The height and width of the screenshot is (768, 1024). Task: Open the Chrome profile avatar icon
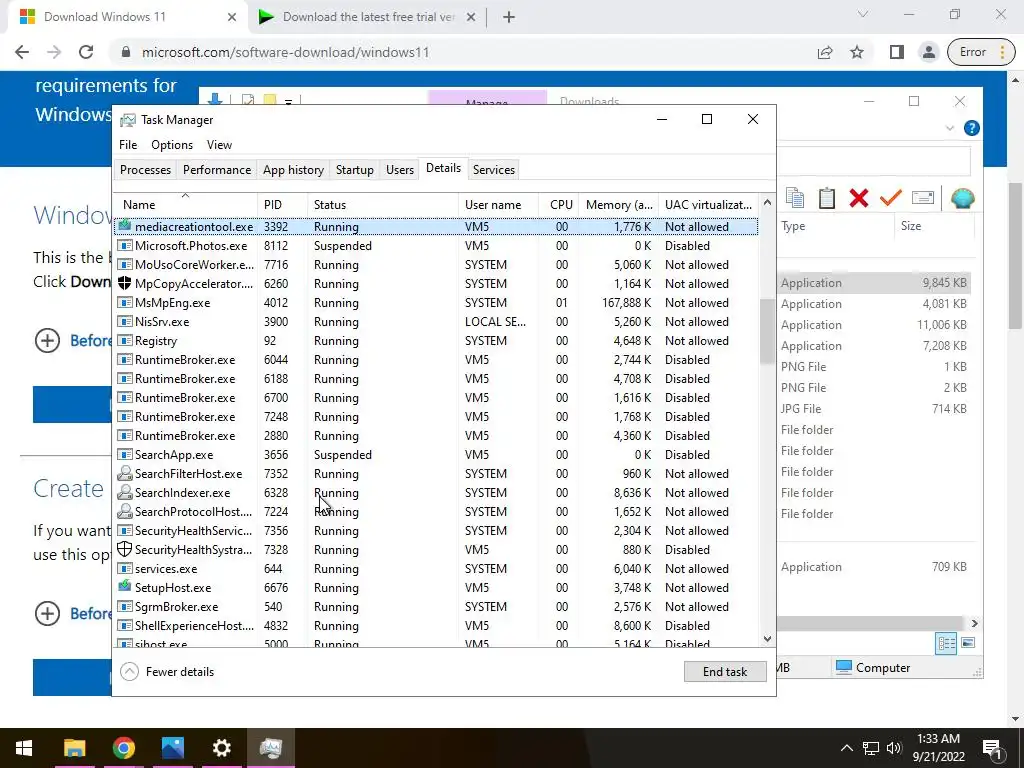coord(929,52)
